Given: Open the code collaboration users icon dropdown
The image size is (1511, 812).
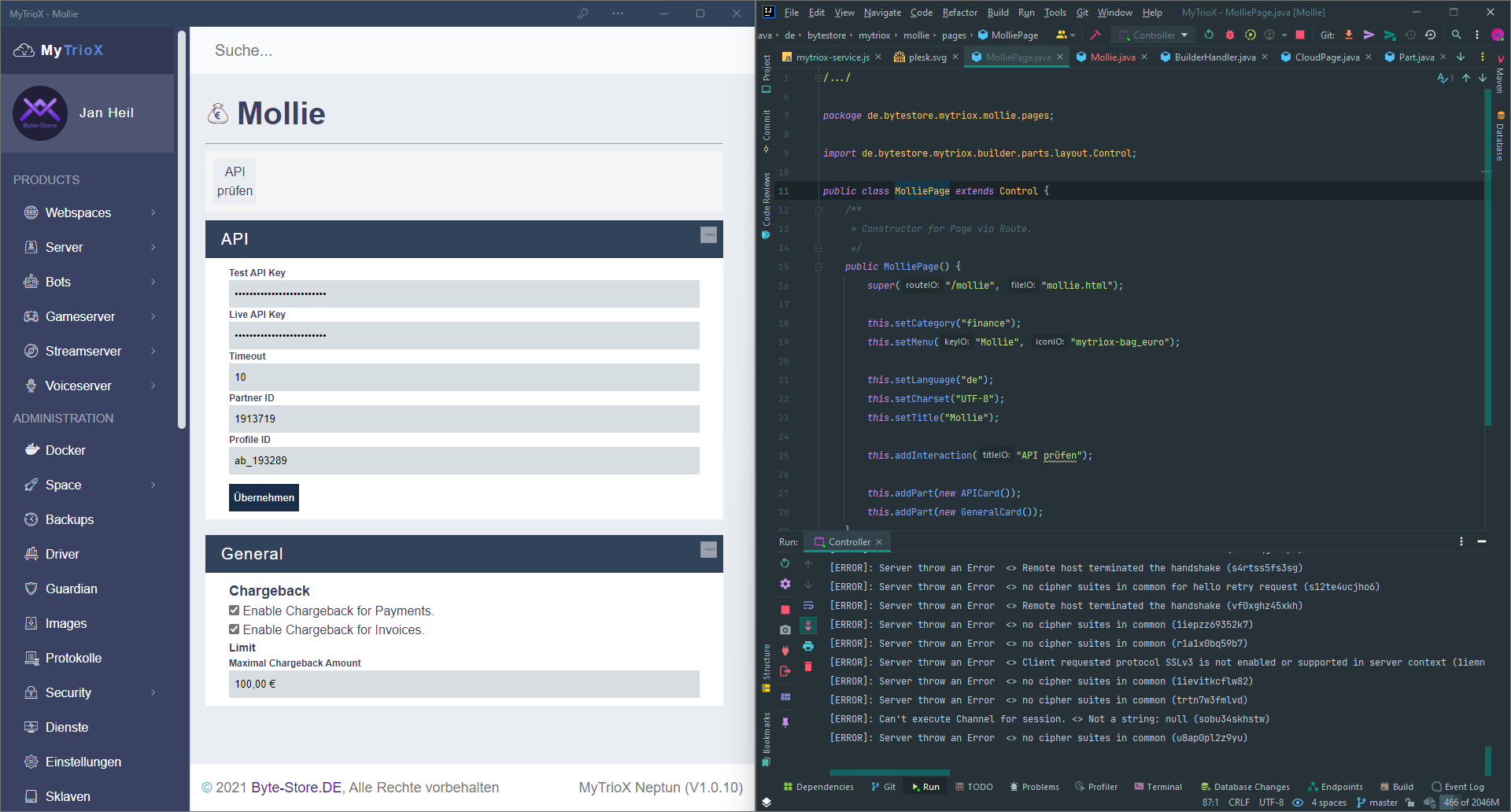Looking at the screenshot, I should click(1065, 35).
